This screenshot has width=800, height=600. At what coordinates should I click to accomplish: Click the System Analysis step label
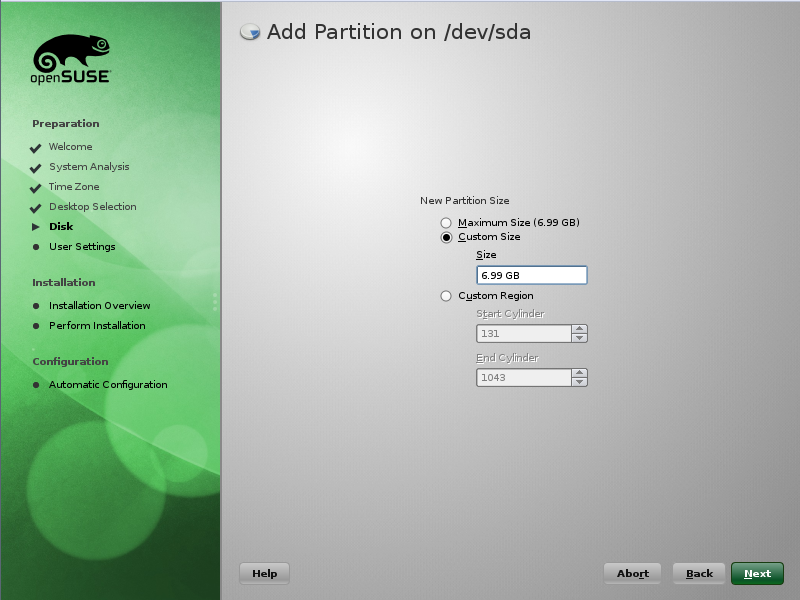[x=89, y=167]
